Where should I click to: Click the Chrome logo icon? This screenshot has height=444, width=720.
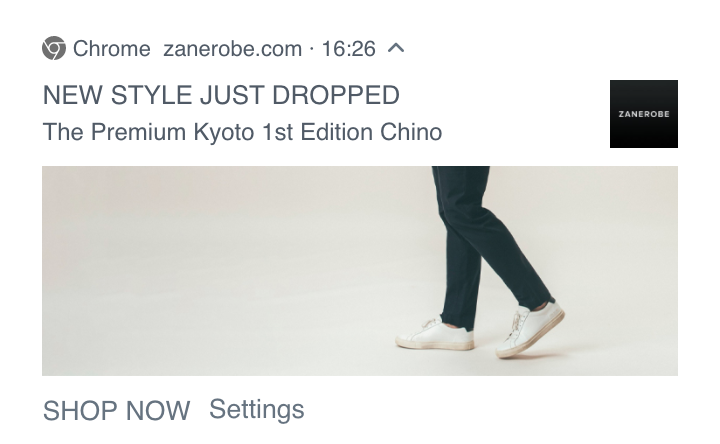pos(54,48)
